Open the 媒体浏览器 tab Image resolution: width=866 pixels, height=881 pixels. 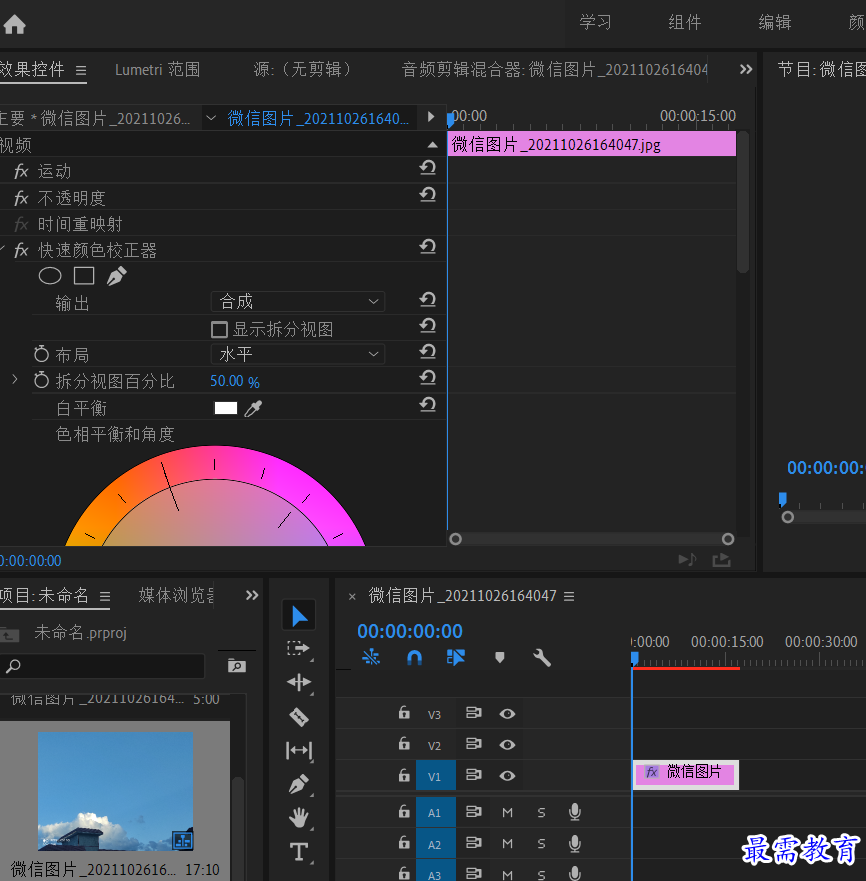176,595
